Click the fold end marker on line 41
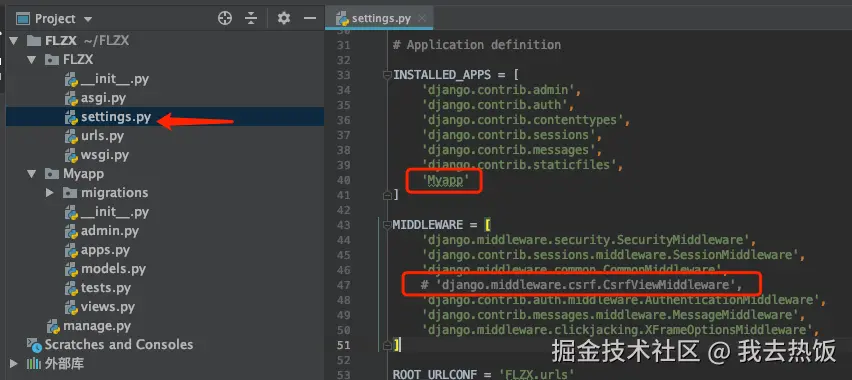Image resolution: width=852 pixels, height=380 pixels. point(387,195)
